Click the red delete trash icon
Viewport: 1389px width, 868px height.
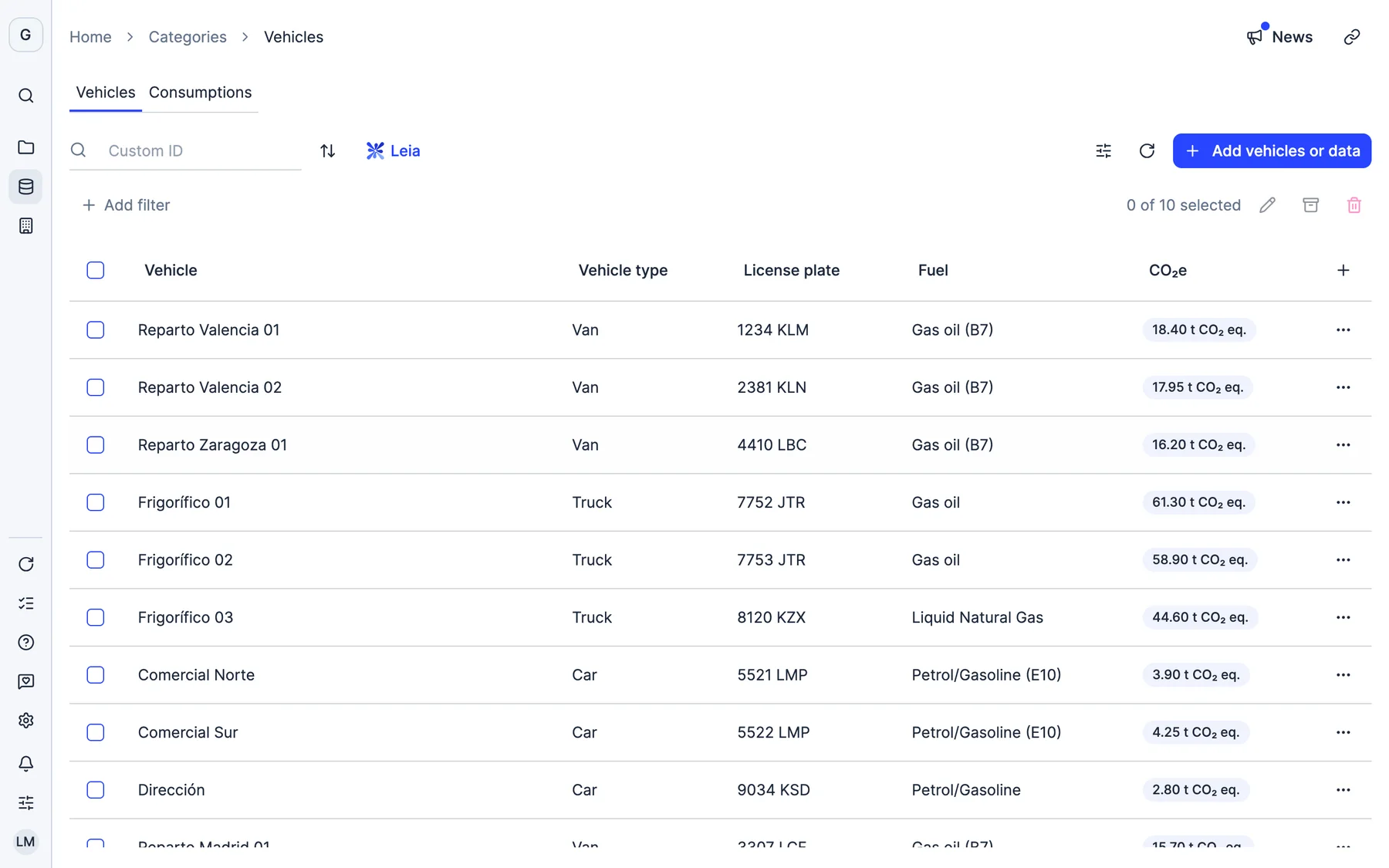1354,205
